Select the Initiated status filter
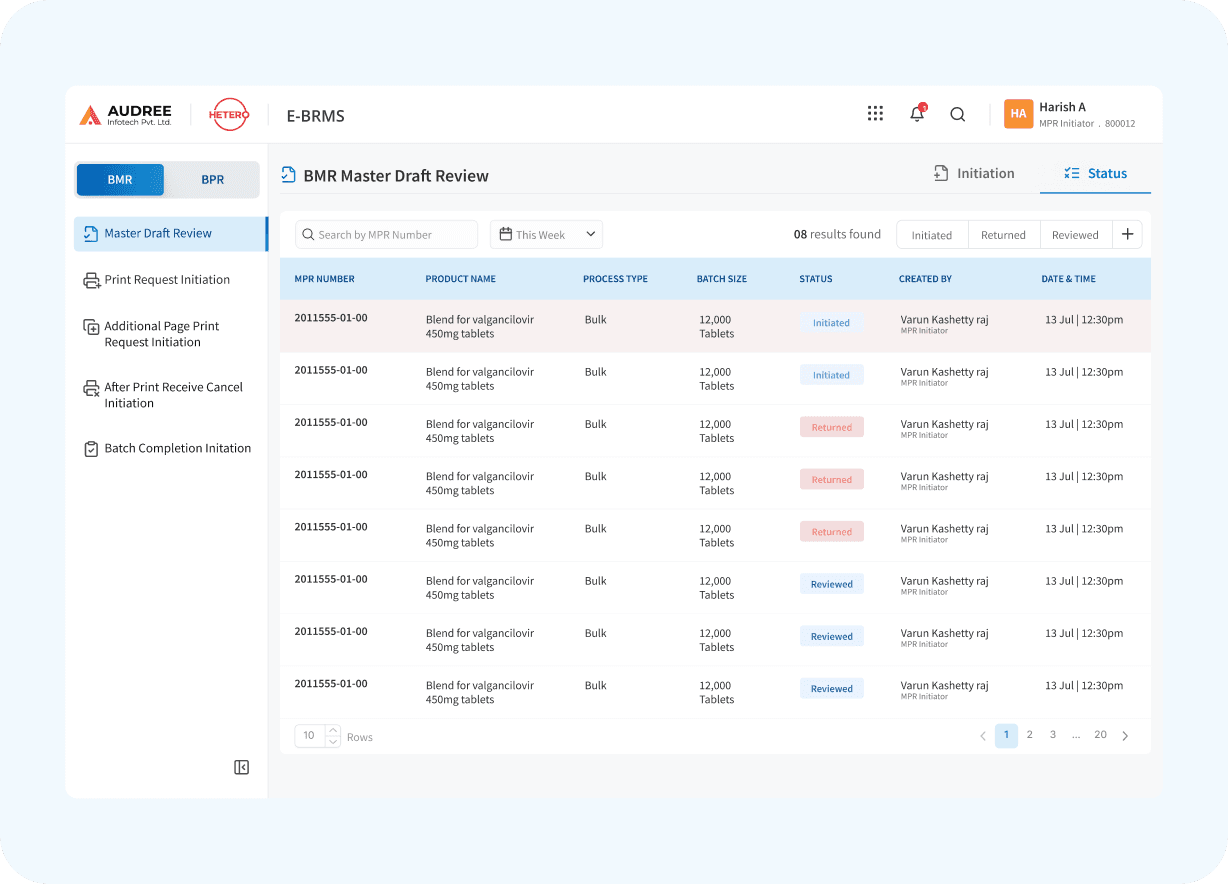The image size is (1228, 884). [x=931, y=234]
